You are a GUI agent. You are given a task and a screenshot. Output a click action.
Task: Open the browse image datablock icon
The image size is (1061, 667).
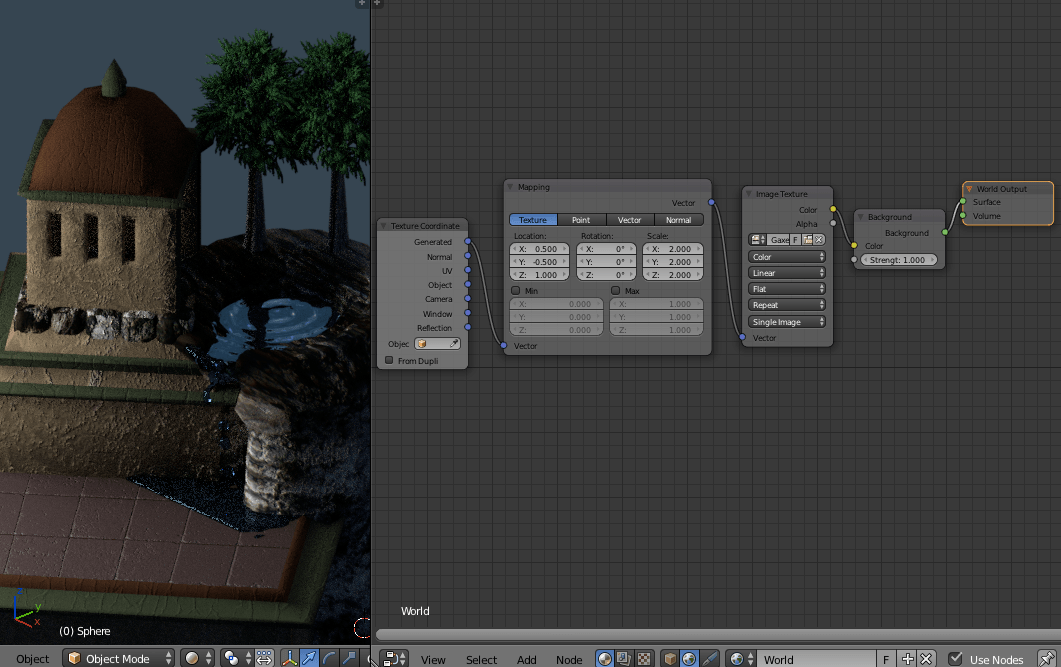[757, 240]
